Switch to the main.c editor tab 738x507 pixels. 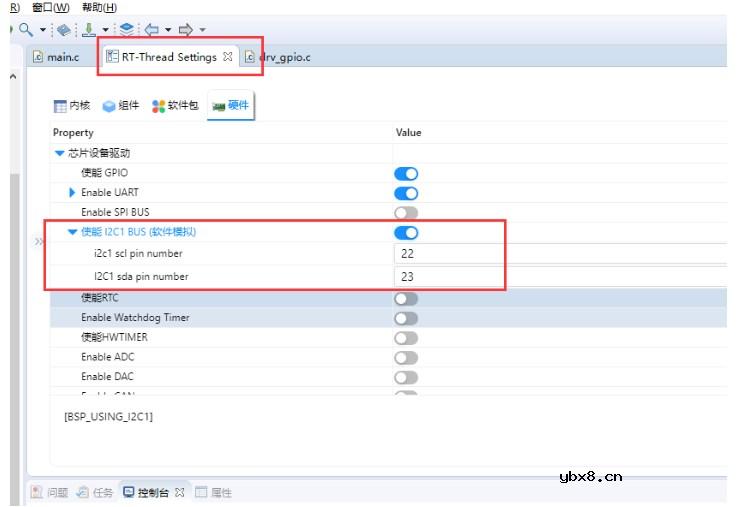coord(55,57)
